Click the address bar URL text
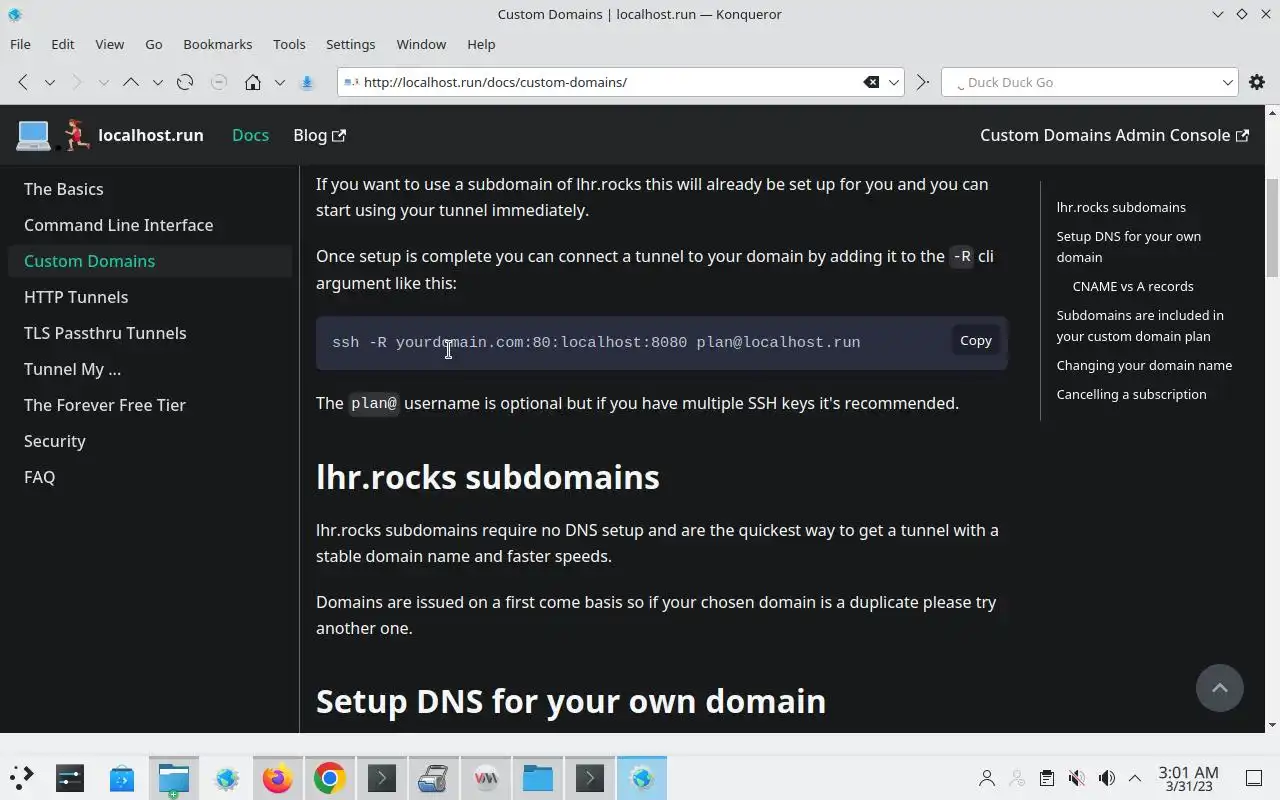Screen dimensions: 1280x800 pos(495,82)
